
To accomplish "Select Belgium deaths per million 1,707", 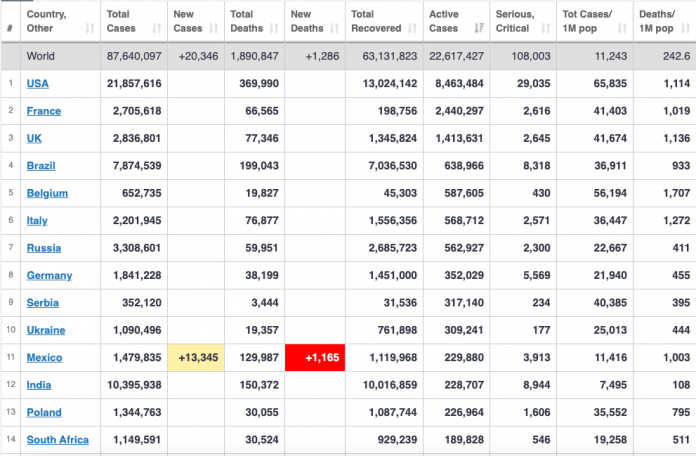I will click(677, 193).
